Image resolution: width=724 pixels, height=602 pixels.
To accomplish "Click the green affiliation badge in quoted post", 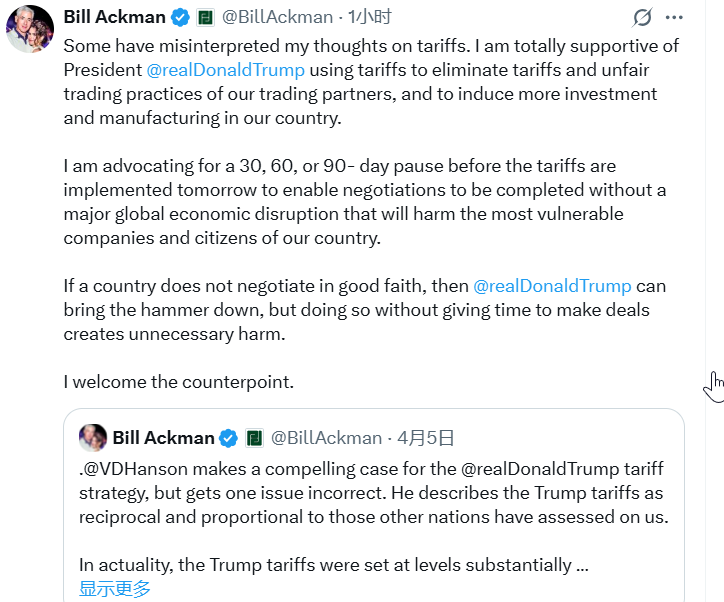I will point(254,438).
